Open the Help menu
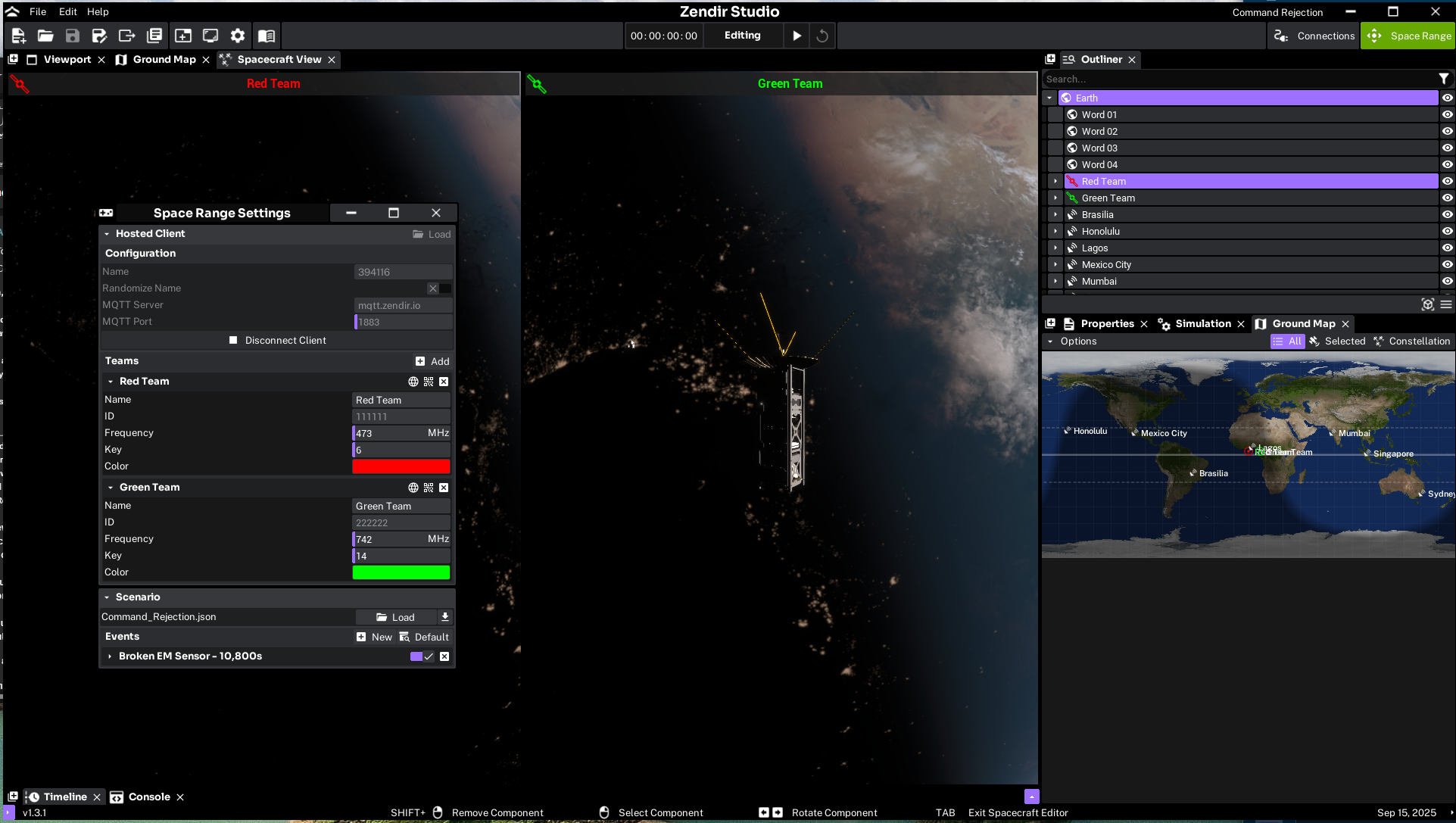1456x823 pixels. point(98,11)
